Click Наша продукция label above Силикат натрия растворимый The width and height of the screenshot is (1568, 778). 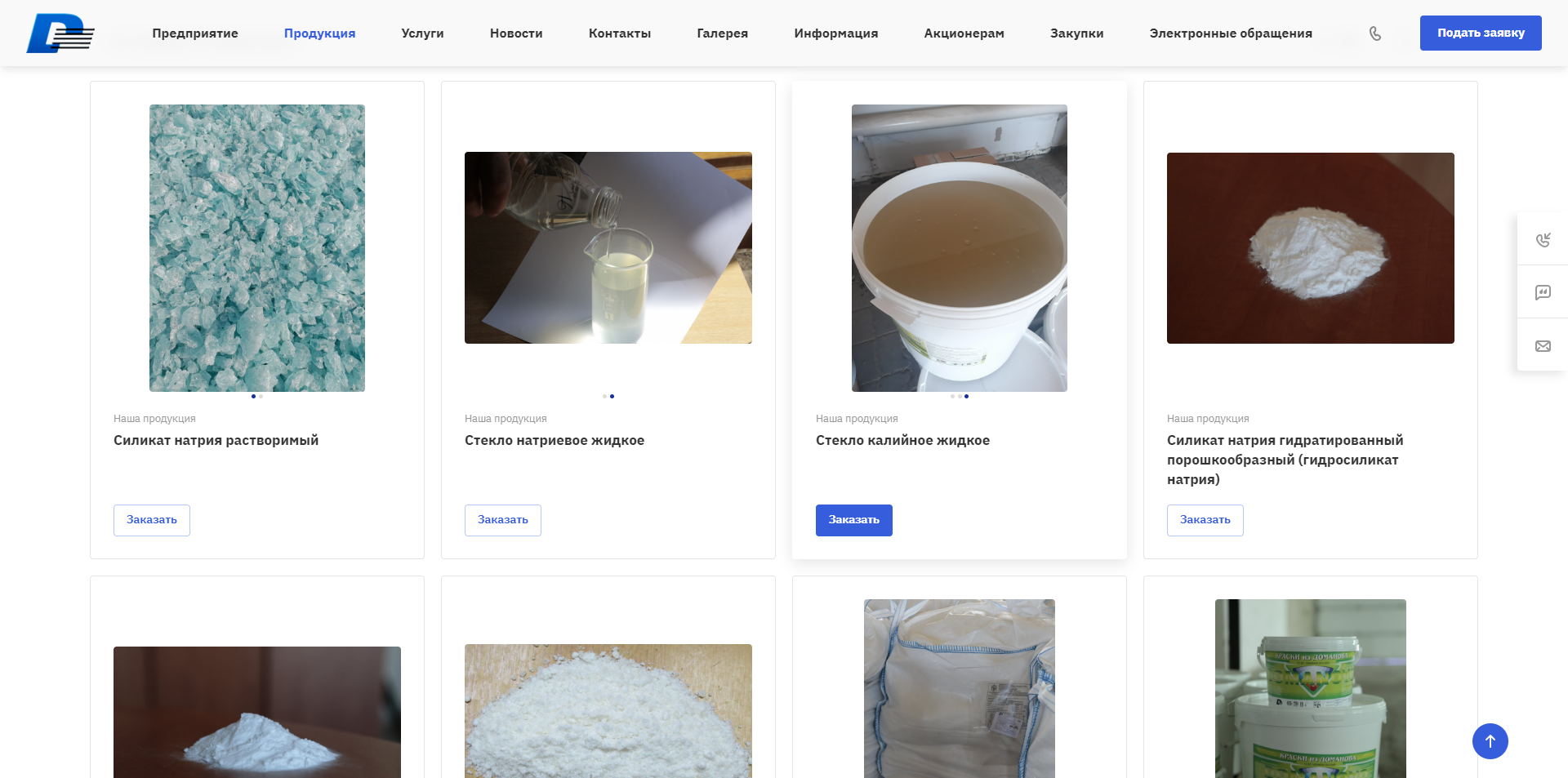[x=154, y=419]
